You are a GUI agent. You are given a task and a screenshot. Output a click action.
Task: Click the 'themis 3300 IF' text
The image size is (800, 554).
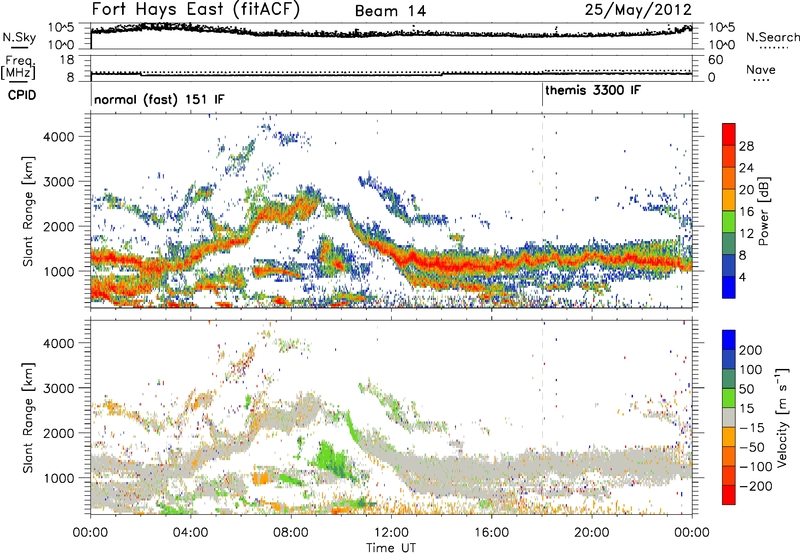click(x=593, y=91)
